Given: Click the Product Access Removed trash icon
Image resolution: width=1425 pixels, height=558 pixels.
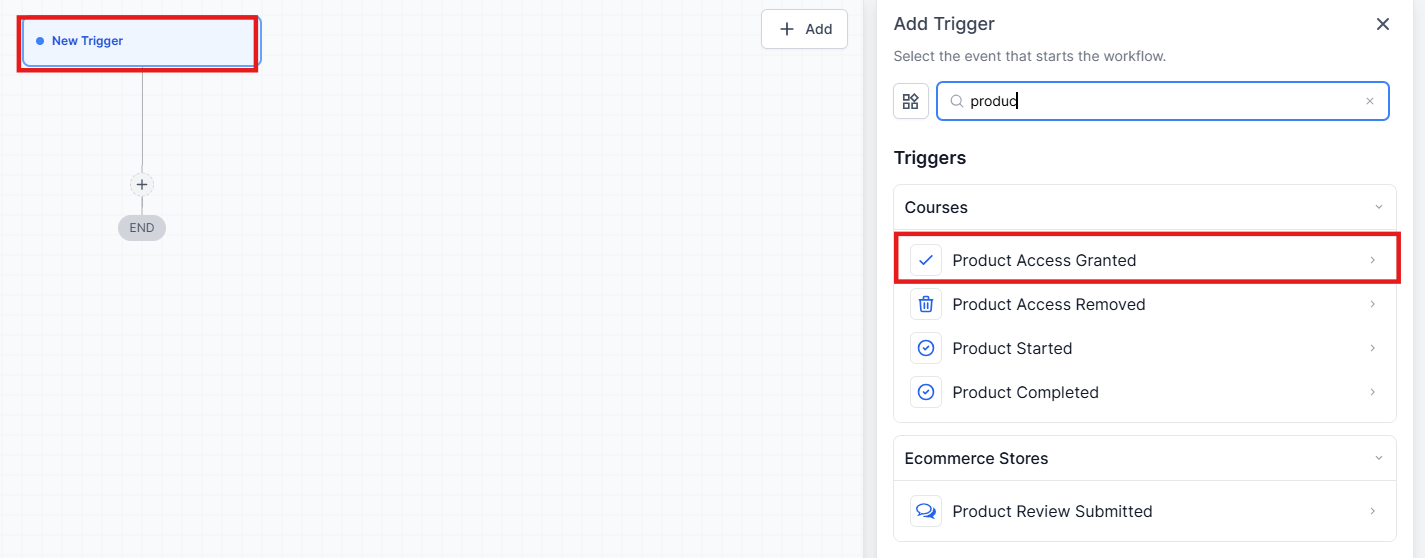Looking at the screenshot, I should [926, 304].
